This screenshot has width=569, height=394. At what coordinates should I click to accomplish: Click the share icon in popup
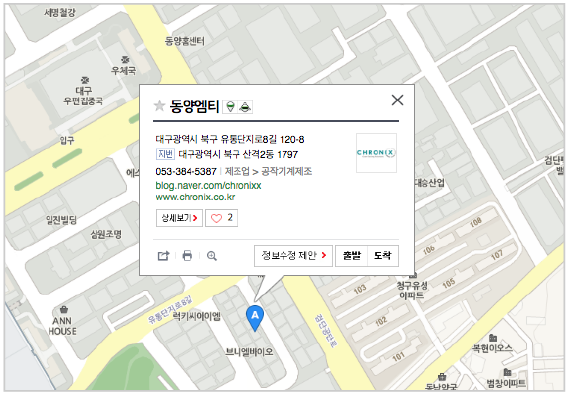[x=163, y=256]
